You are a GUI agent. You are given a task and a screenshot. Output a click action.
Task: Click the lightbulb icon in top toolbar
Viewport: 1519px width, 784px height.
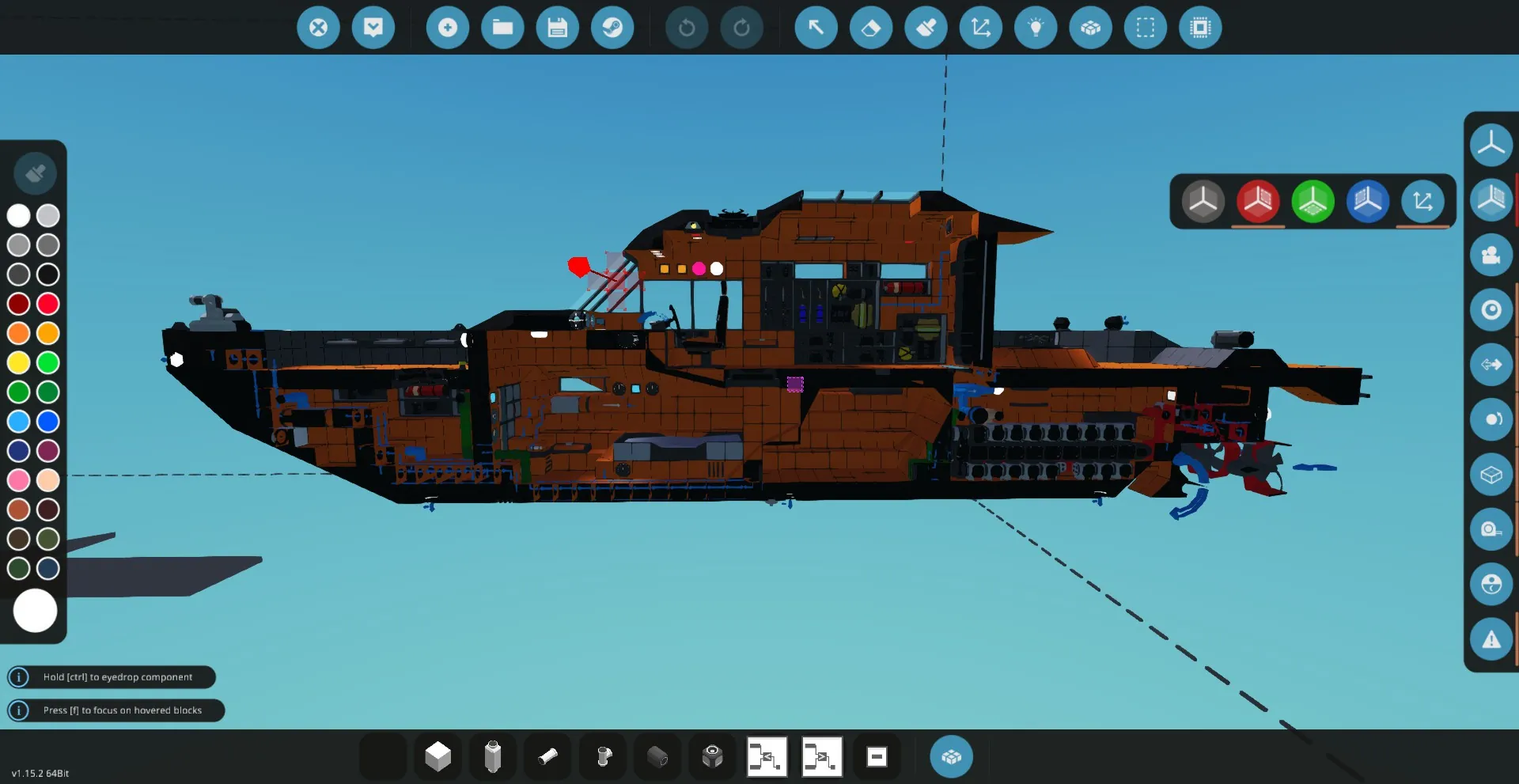click(1036, 28)
